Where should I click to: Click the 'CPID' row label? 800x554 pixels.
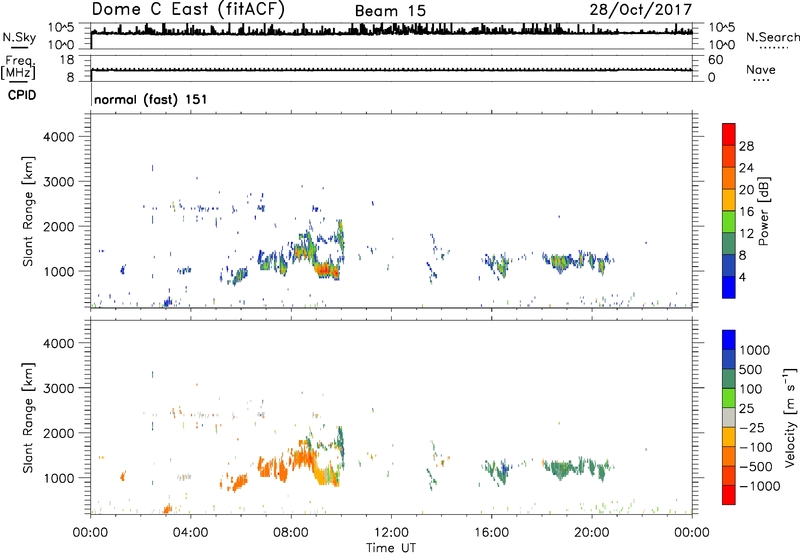[22, 95]
